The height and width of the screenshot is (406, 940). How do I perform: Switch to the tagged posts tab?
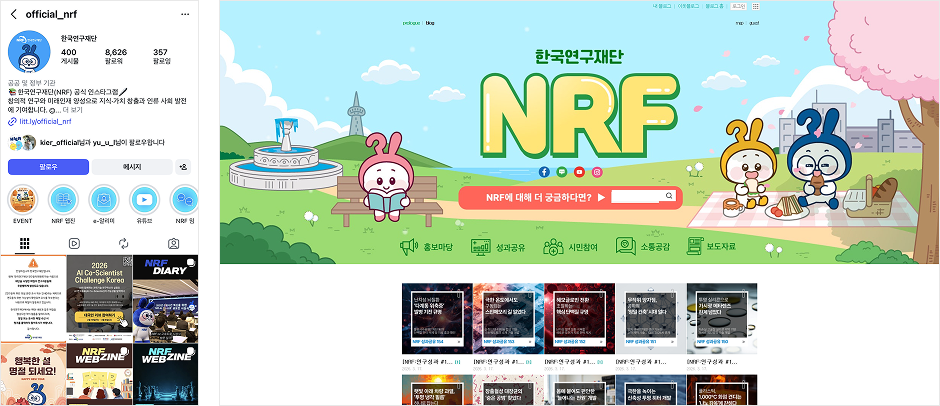pyautogui.click(x=173, y=243)
